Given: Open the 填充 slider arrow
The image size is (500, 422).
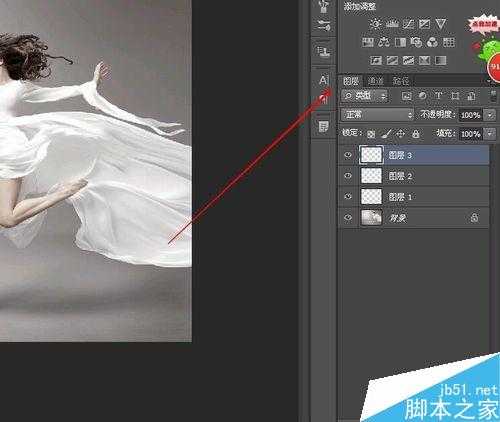Looking at the screenshot, I should click(x=490, y=134).
